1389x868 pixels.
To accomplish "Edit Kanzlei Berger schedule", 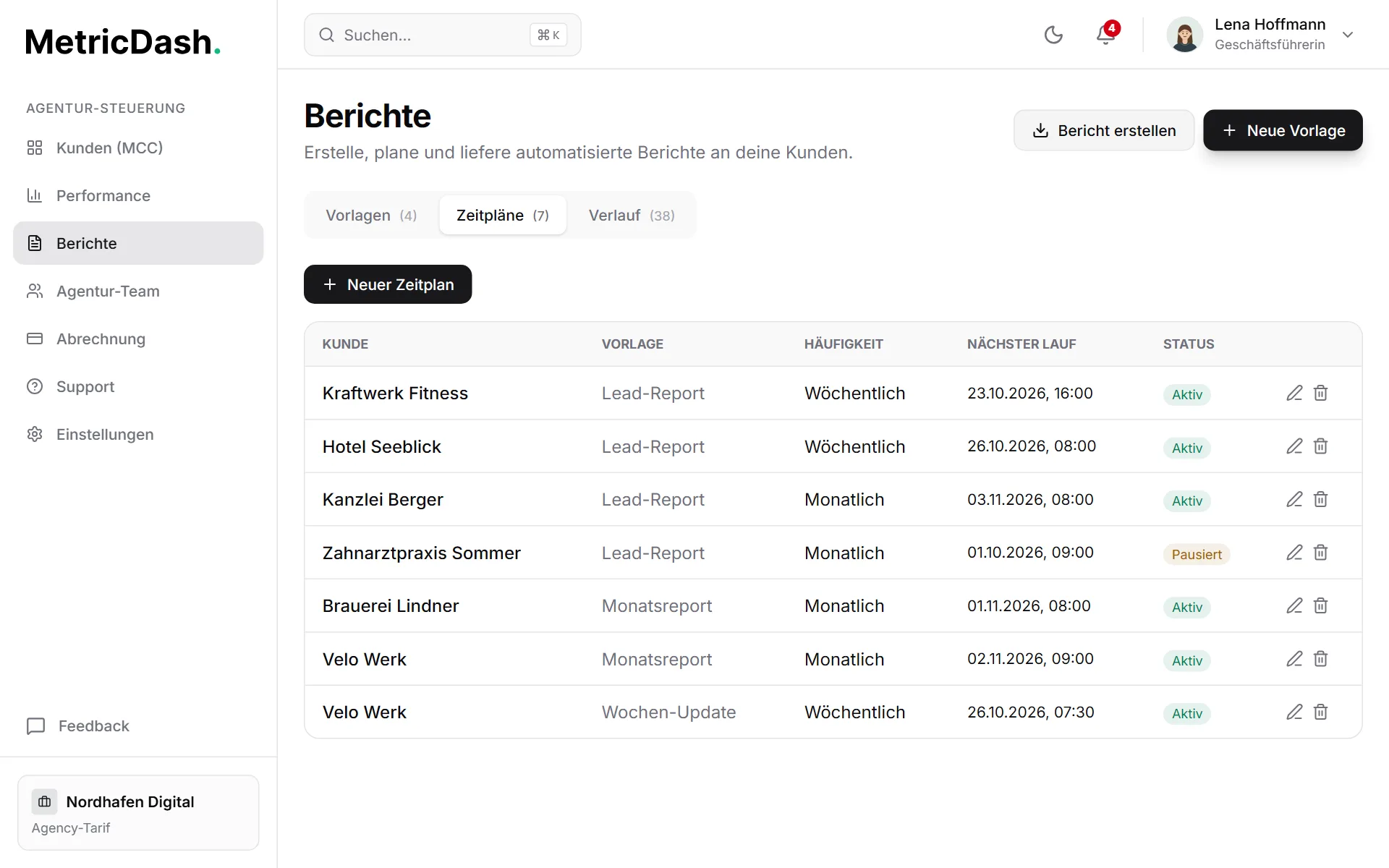I will (x=1294, y=499).
